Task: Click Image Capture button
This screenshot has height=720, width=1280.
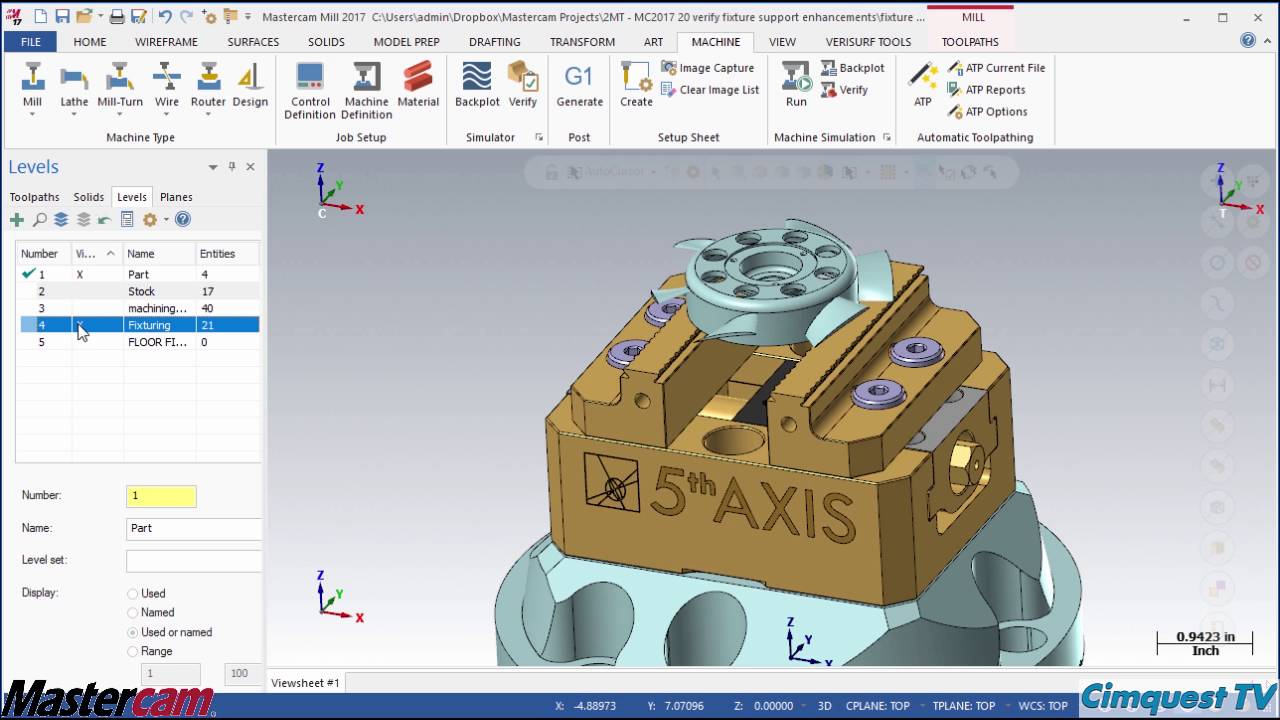Action: (x=708, y=68)
